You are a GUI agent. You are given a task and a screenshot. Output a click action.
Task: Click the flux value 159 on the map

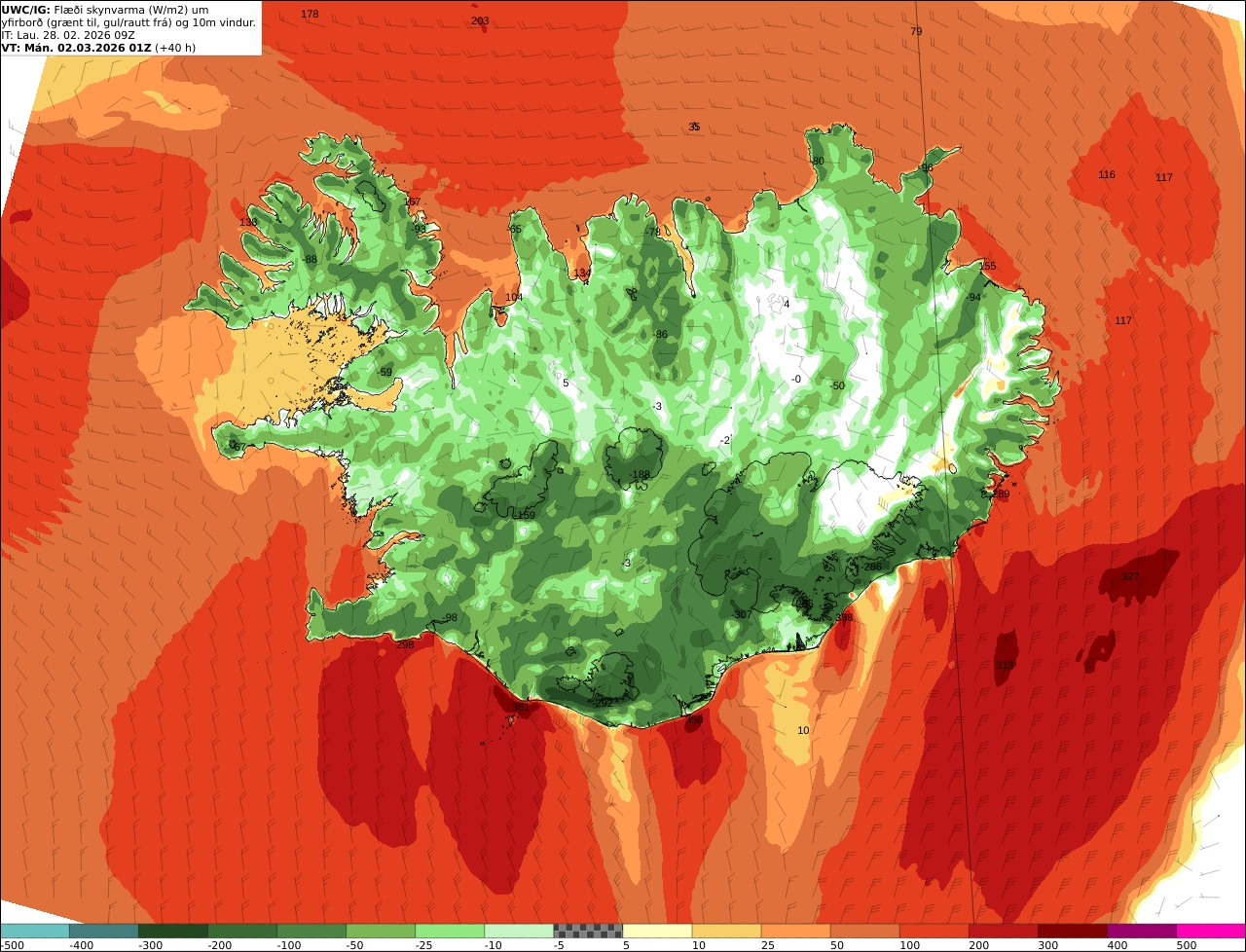coord(526,515)
